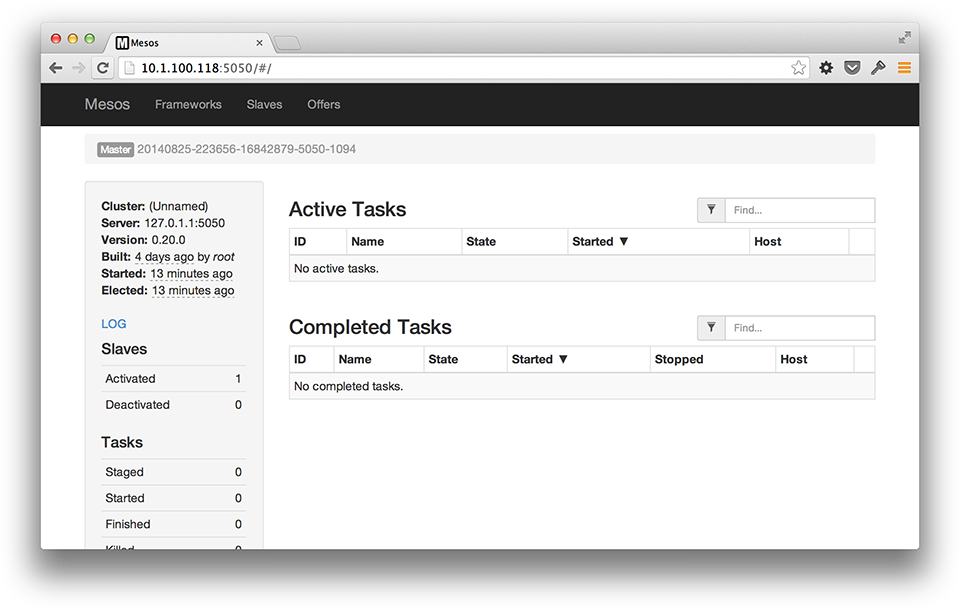Click the "Started" tasks count row

(173, 498)
